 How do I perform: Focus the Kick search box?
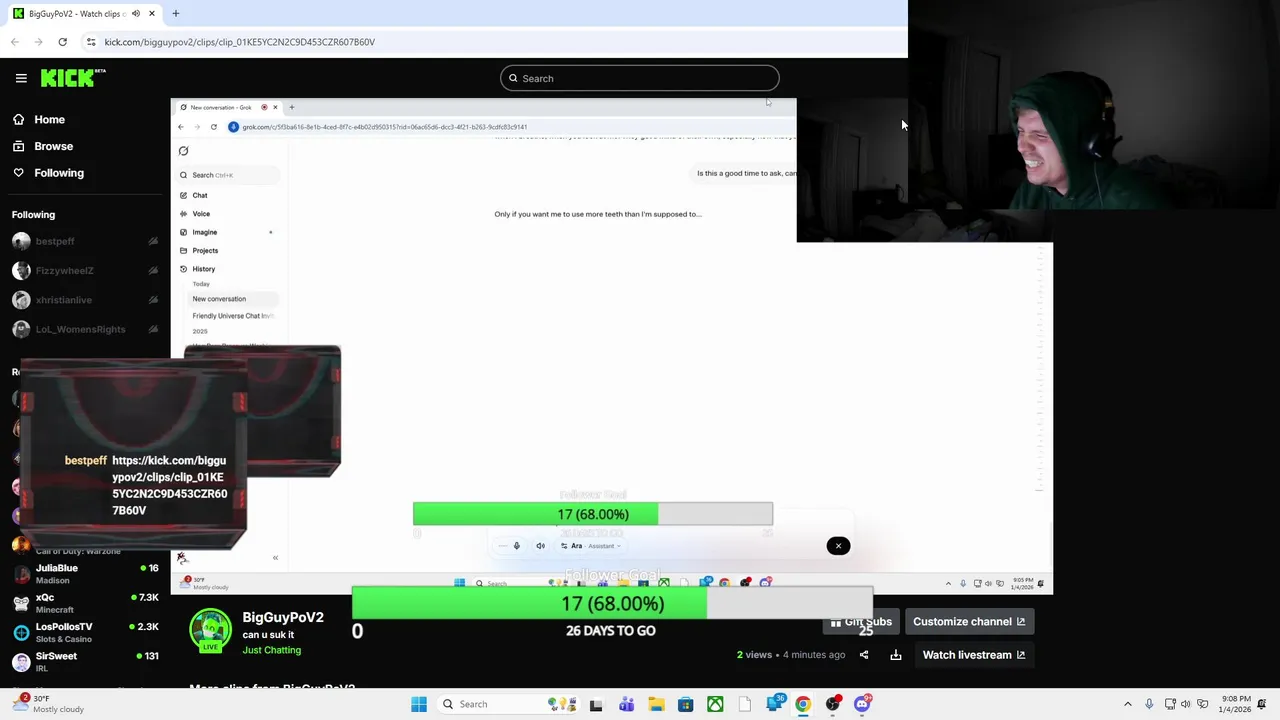639,78
